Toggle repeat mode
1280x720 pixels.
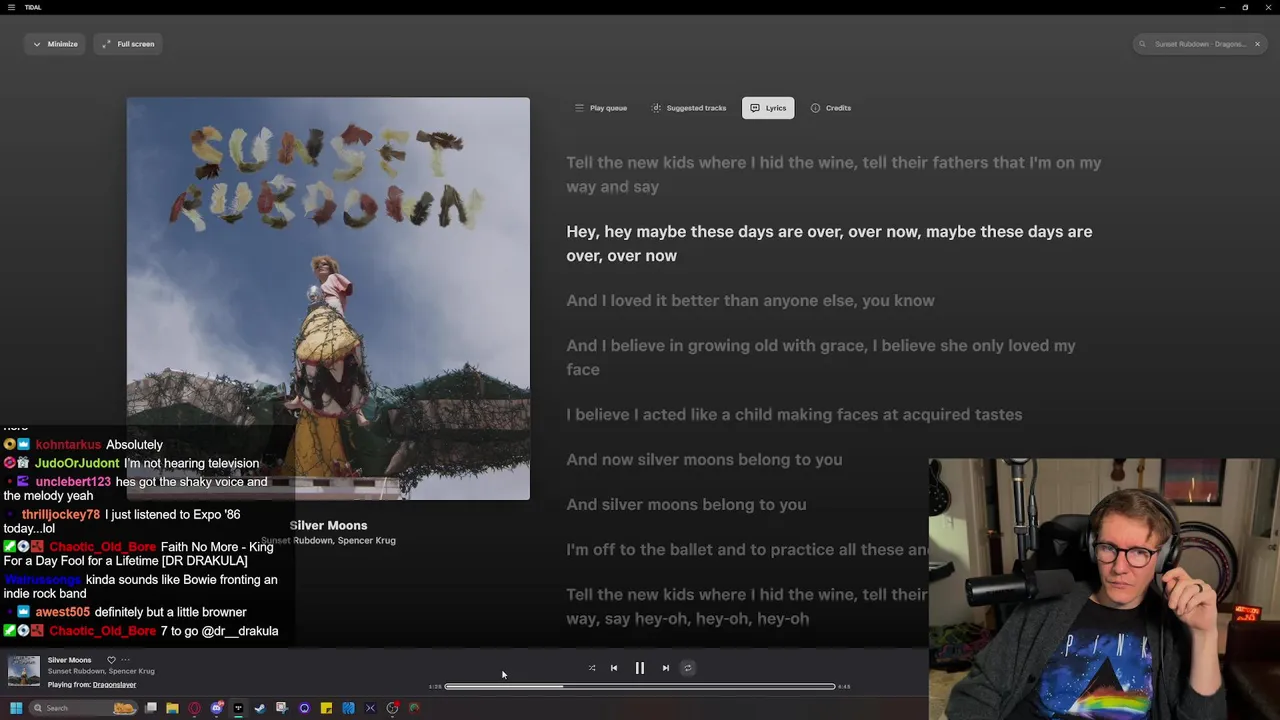pos(687,668)
